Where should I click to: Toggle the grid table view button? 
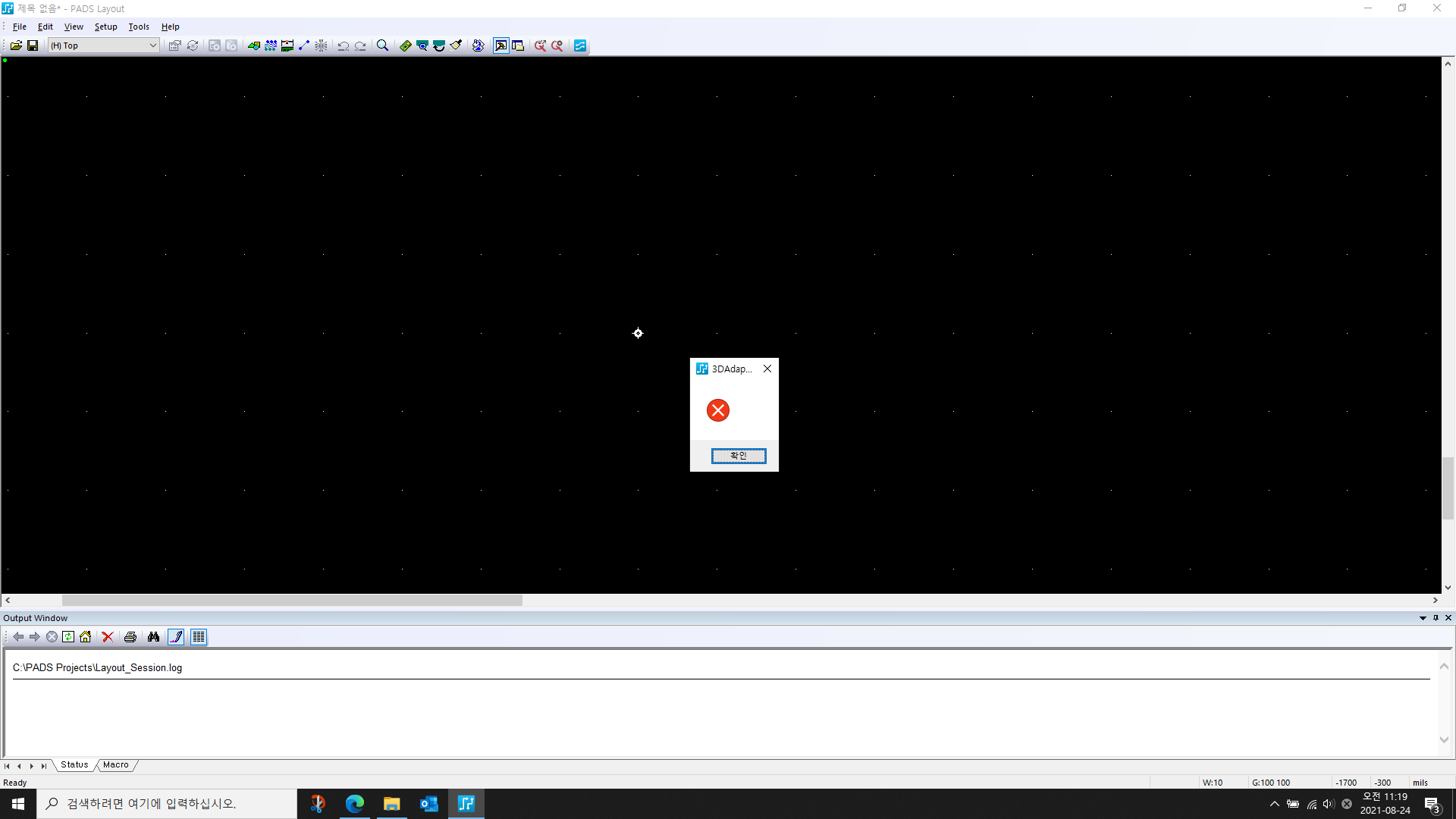click(199, 637)
